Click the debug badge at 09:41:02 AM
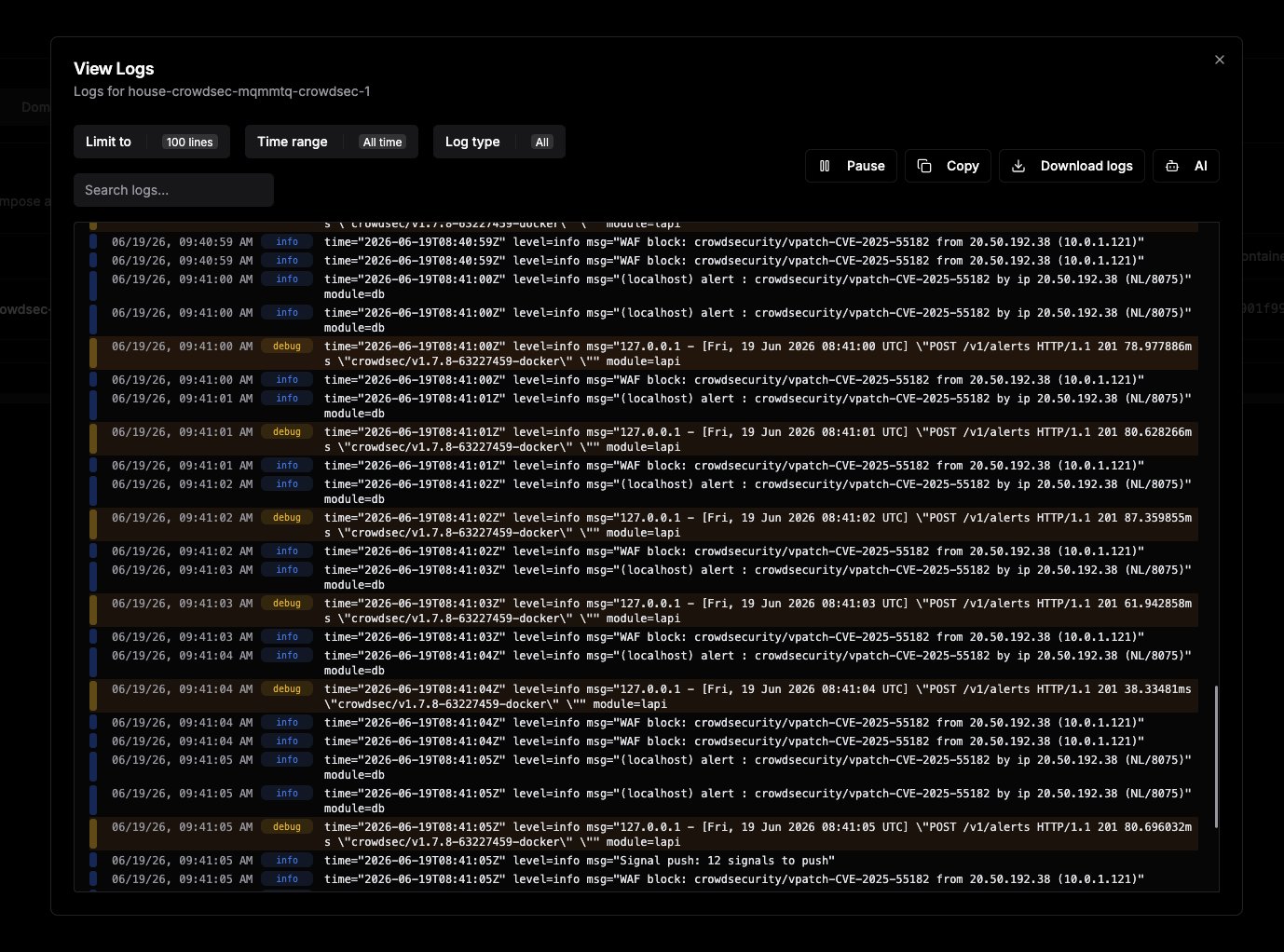 (287, 518)
